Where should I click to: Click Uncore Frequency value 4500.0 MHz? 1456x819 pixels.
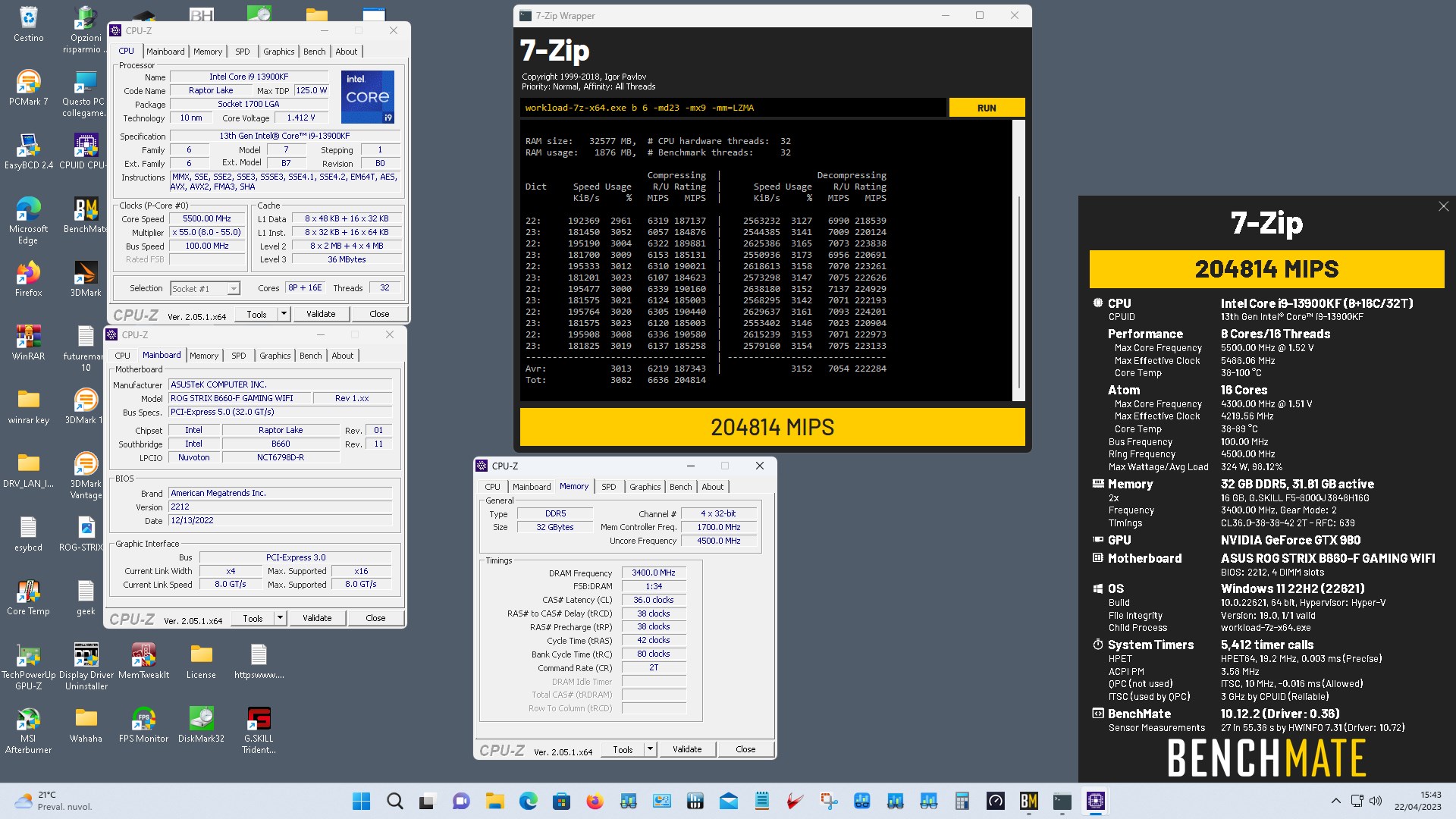point(719,541)
